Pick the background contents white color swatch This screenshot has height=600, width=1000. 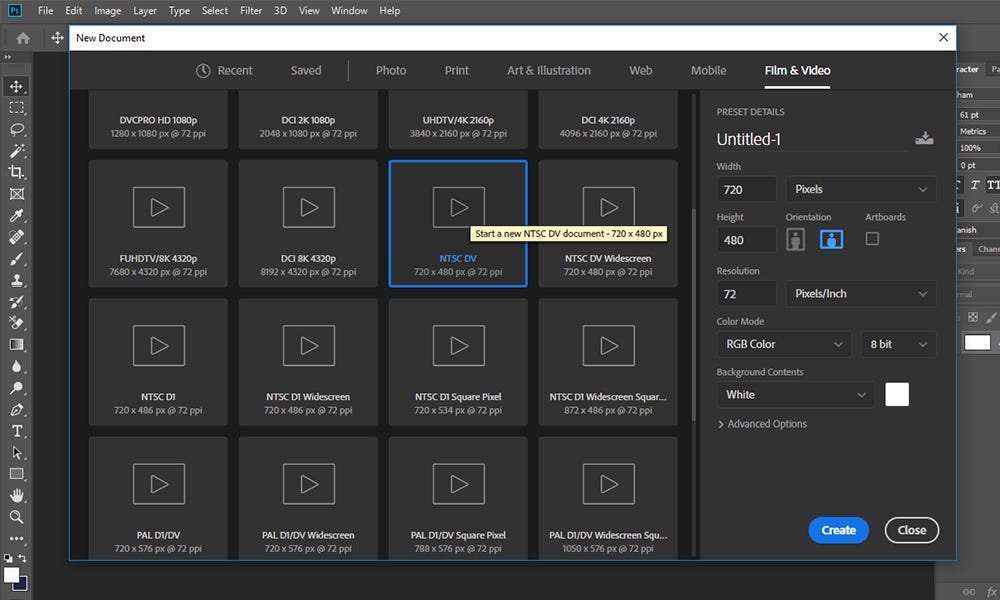[x=897, y=395]
